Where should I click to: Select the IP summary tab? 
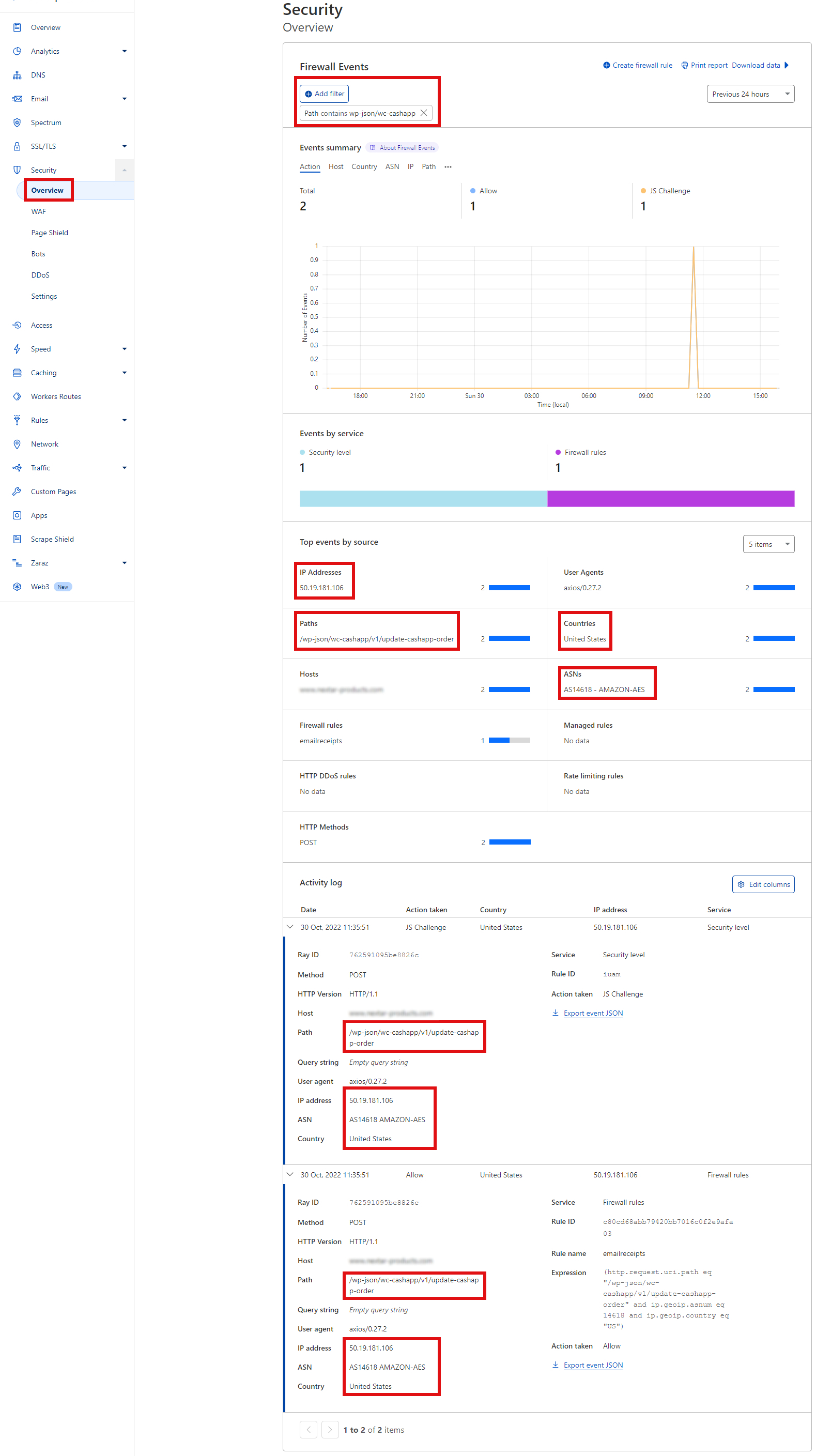pos(410,166)
